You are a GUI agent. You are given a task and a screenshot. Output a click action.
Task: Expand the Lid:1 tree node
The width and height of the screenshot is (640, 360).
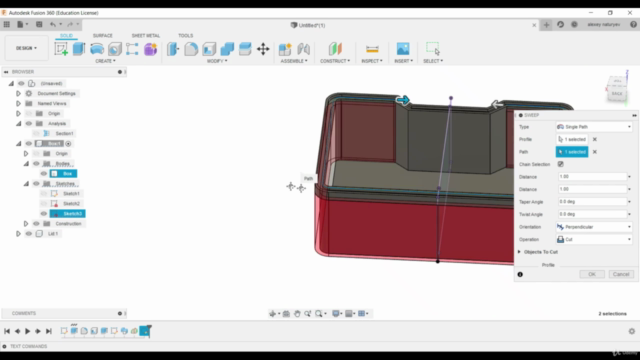click(18, 233)
